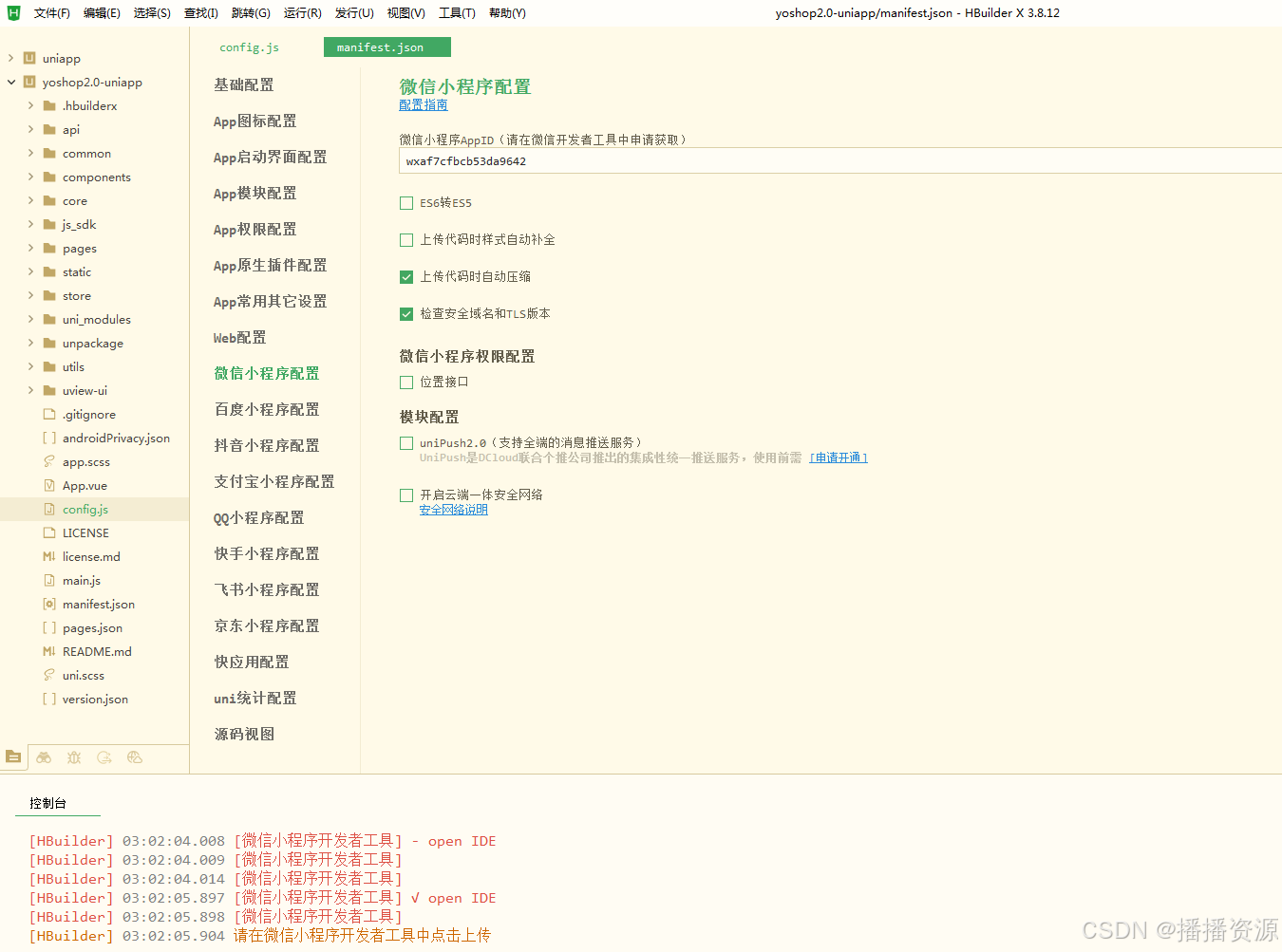The image size is (1282, 952).
Task: Open the unpackage folder row
Action: point(95,343)
